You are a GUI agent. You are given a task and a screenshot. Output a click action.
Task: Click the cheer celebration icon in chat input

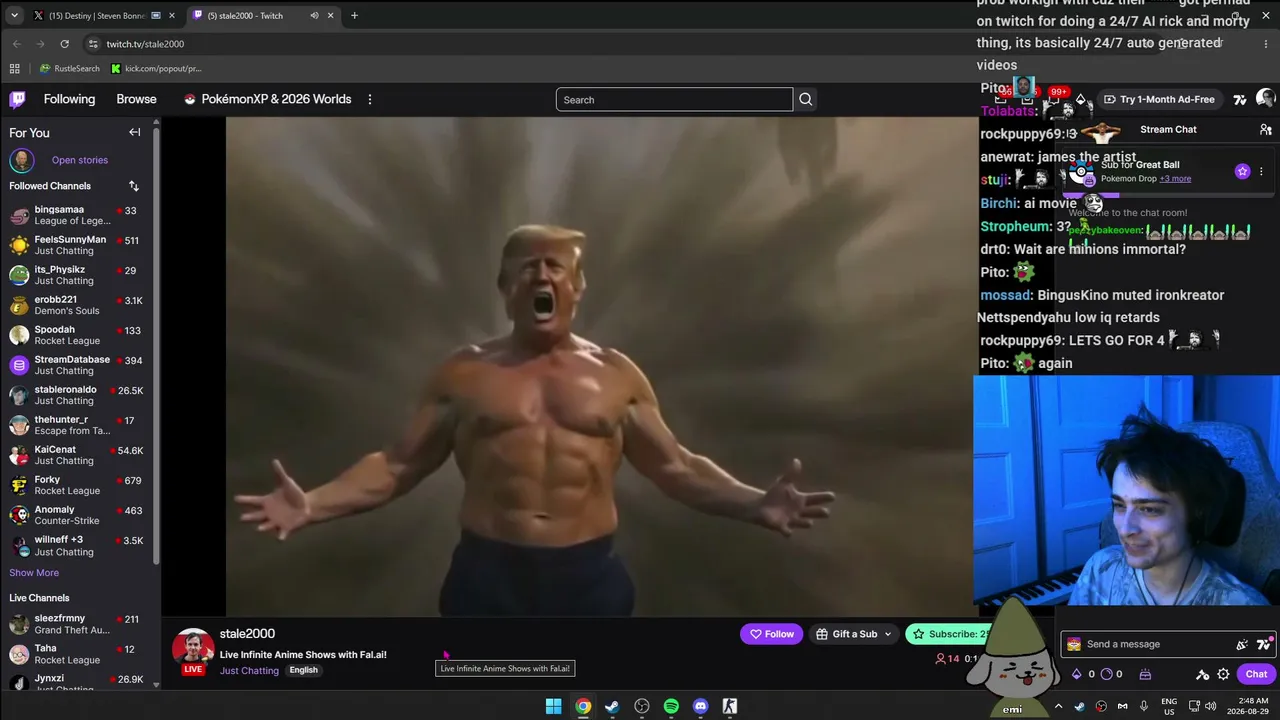point(1242,644)
